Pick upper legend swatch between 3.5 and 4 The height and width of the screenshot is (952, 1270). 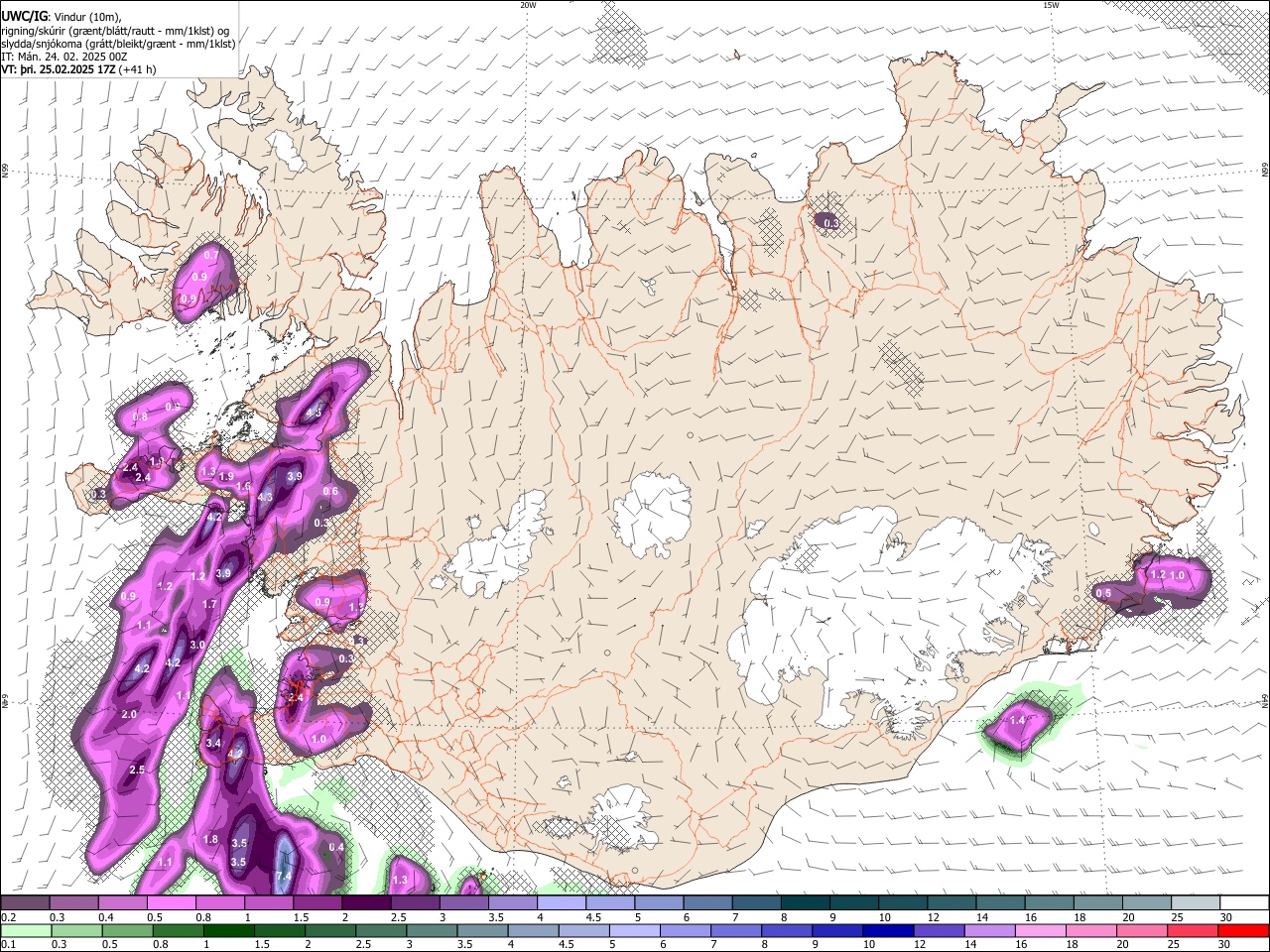click(512, 903)
